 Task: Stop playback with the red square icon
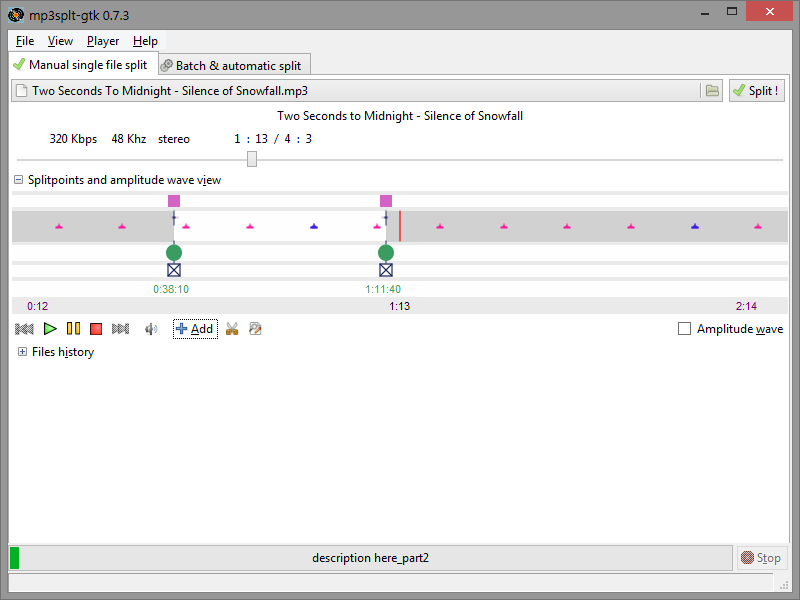(96, 329)
